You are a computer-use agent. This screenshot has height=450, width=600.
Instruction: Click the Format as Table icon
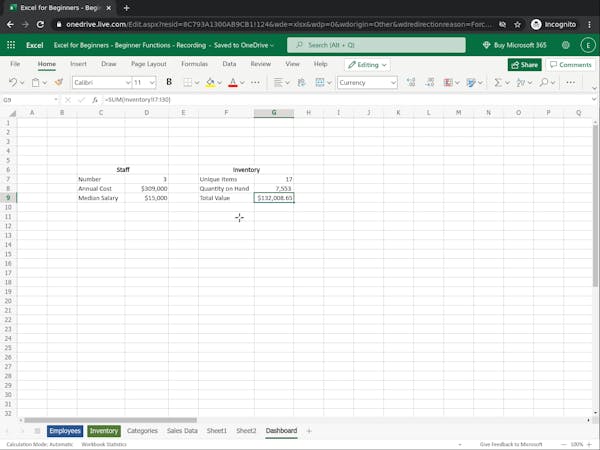[471, 82]
